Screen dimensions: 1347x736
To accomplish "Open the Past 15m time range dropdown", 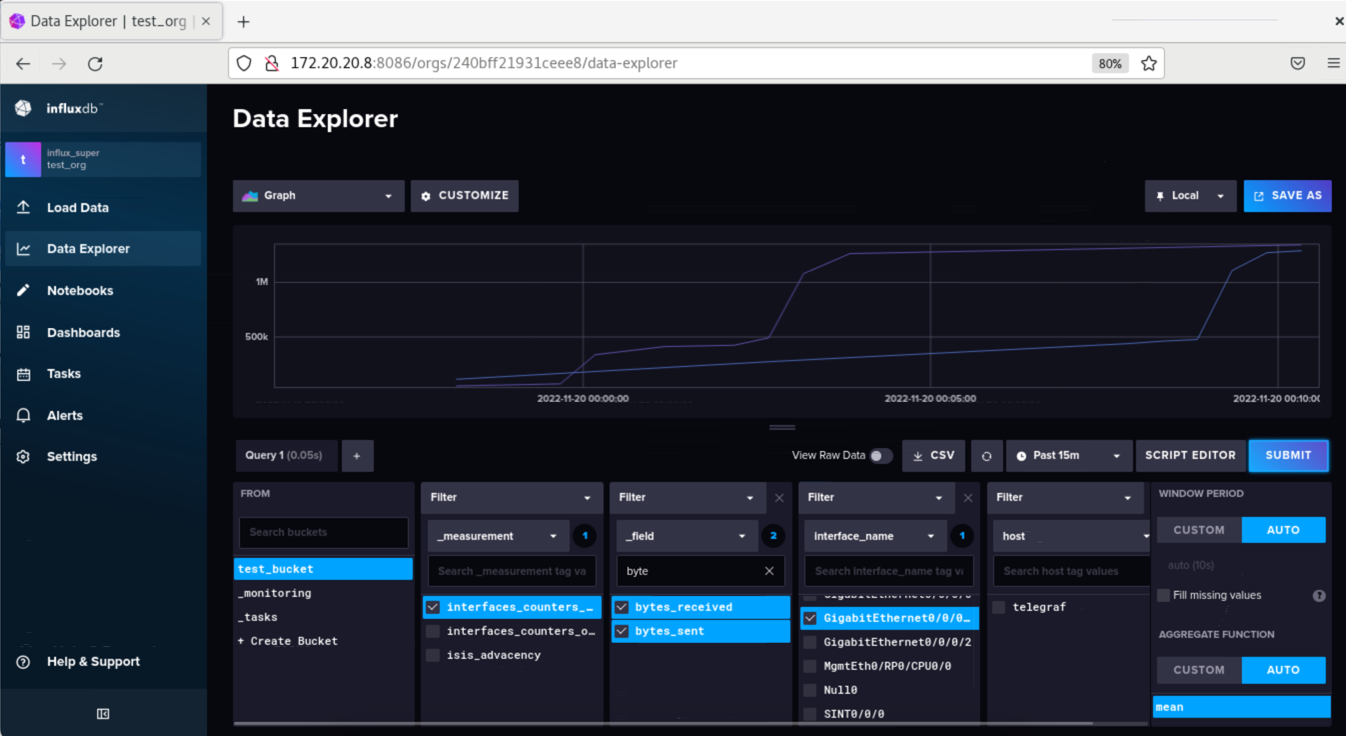I will pyautogui.click(x=1069, y=456).
